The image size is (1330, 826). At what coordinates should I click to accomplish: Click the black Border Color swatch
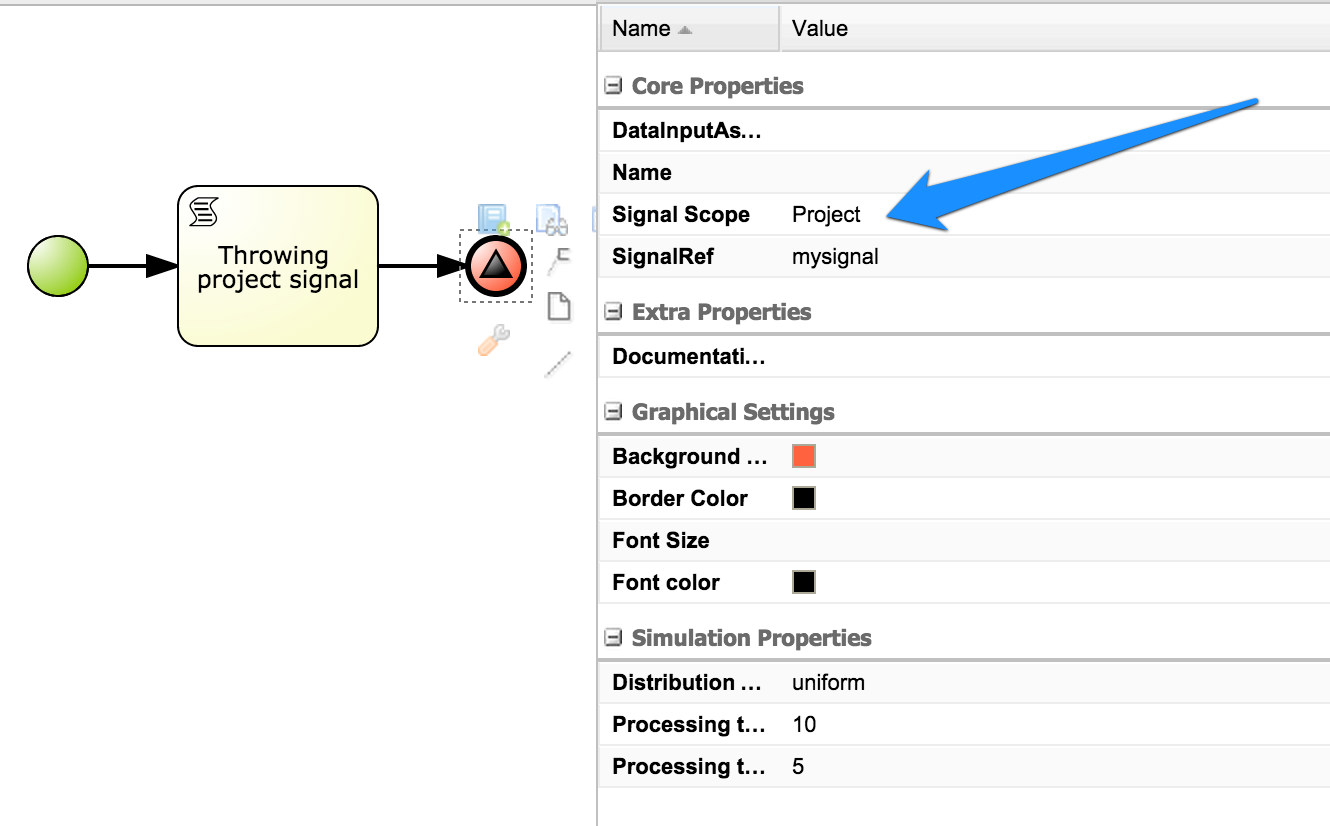(804, 499)
